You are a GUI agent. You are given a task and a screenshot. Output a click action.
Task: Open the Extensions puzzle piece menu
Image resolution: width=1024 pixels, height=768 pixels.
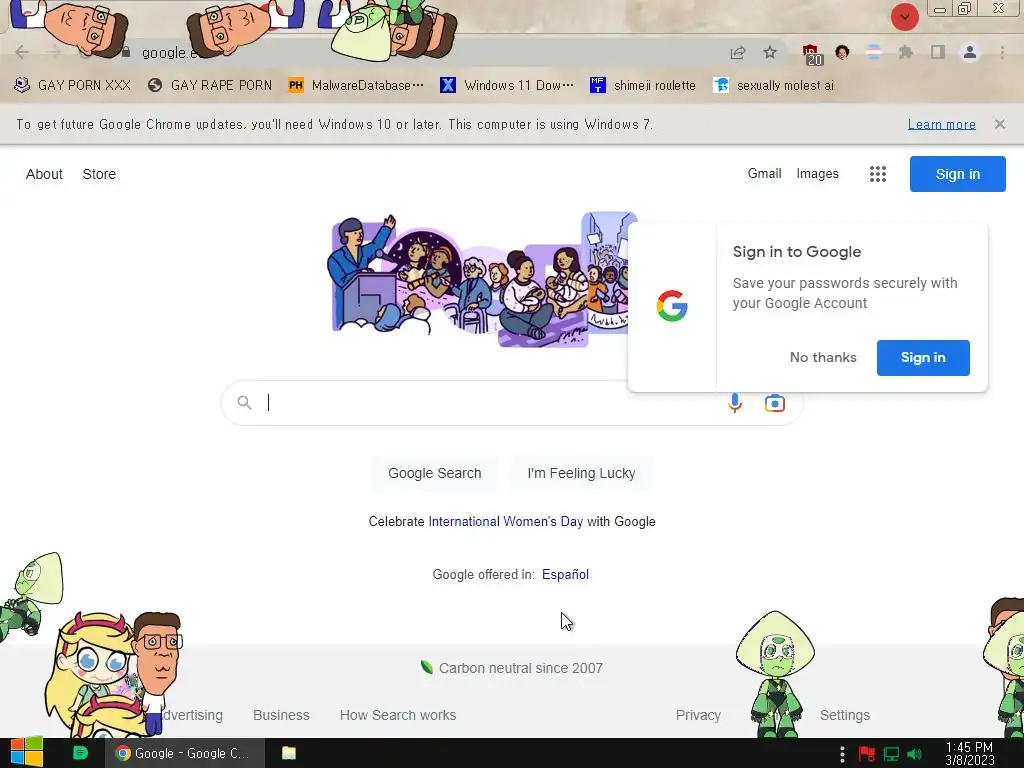pos(905,52)
